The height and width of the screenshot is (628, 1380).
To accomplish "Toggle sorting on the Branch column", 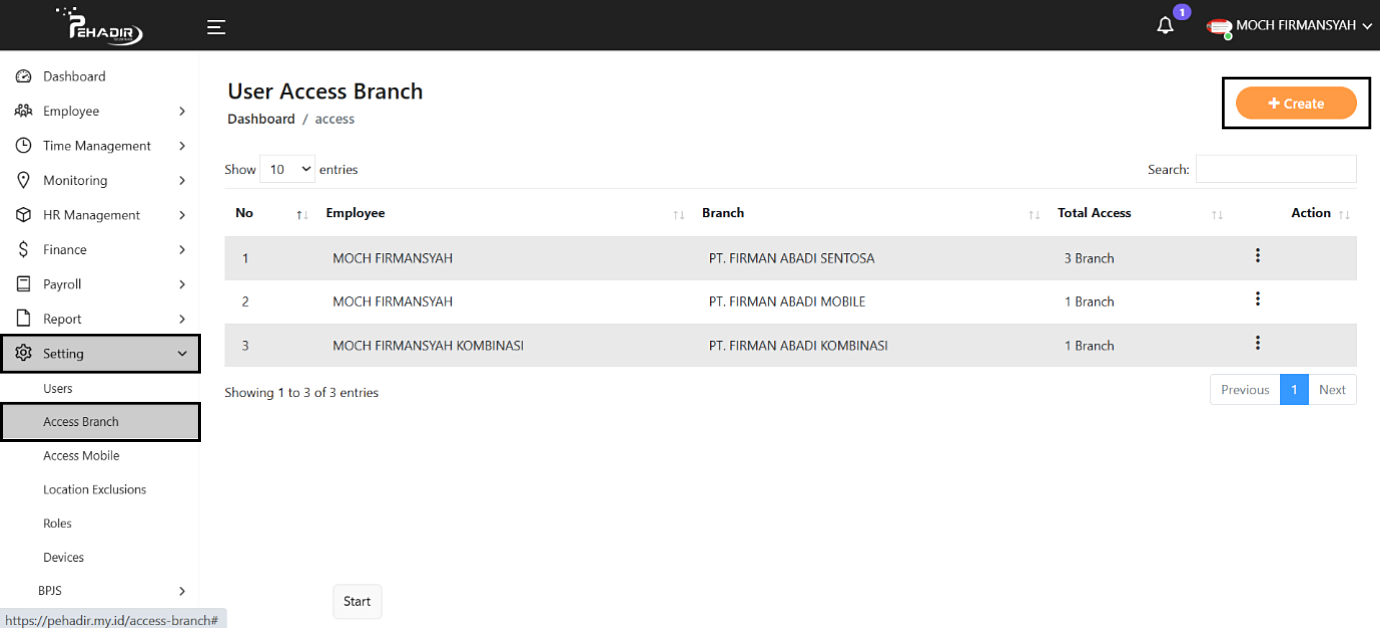I will click(1033, 214).
